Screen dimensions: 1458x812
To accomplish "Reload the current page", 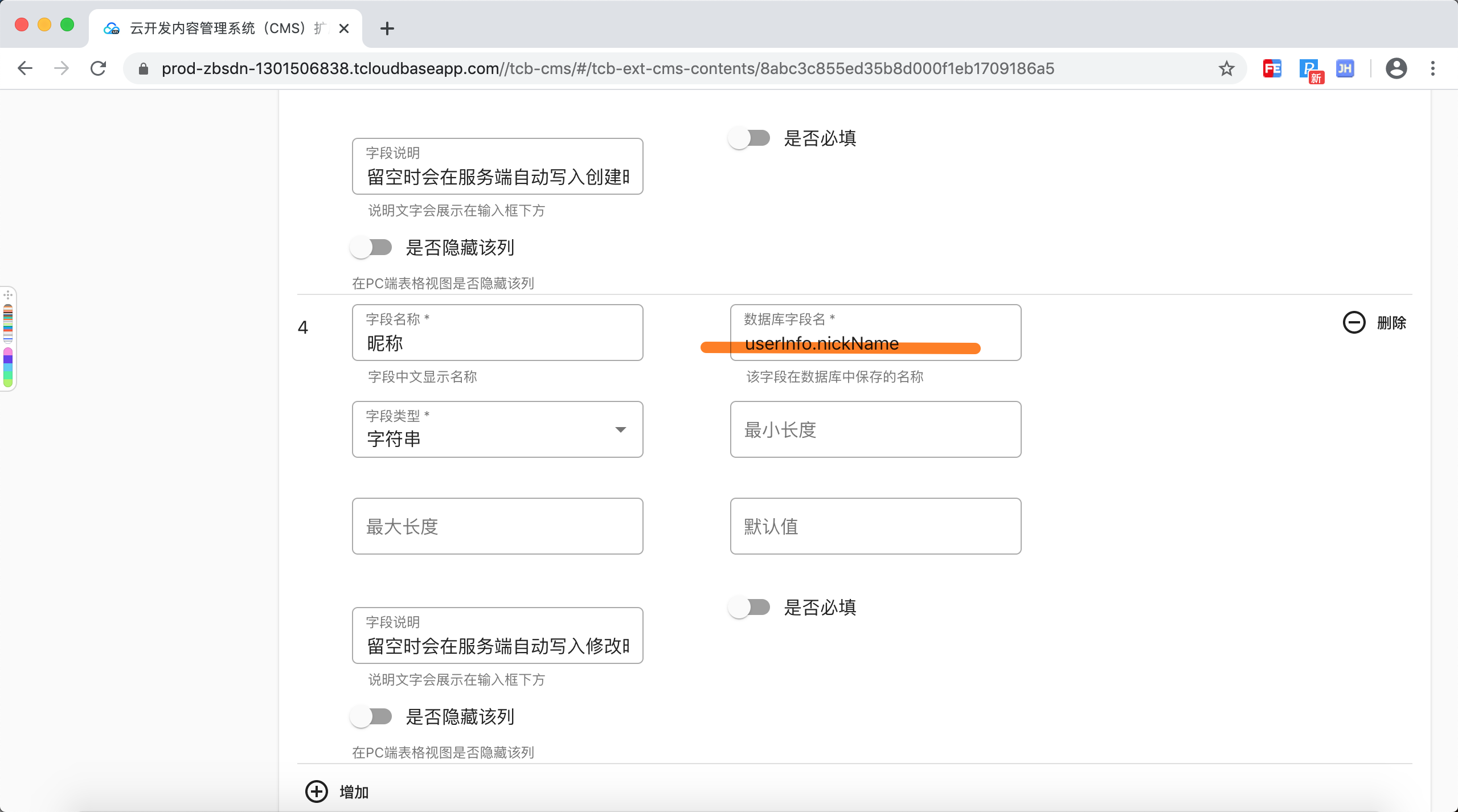I will [98, 68].
